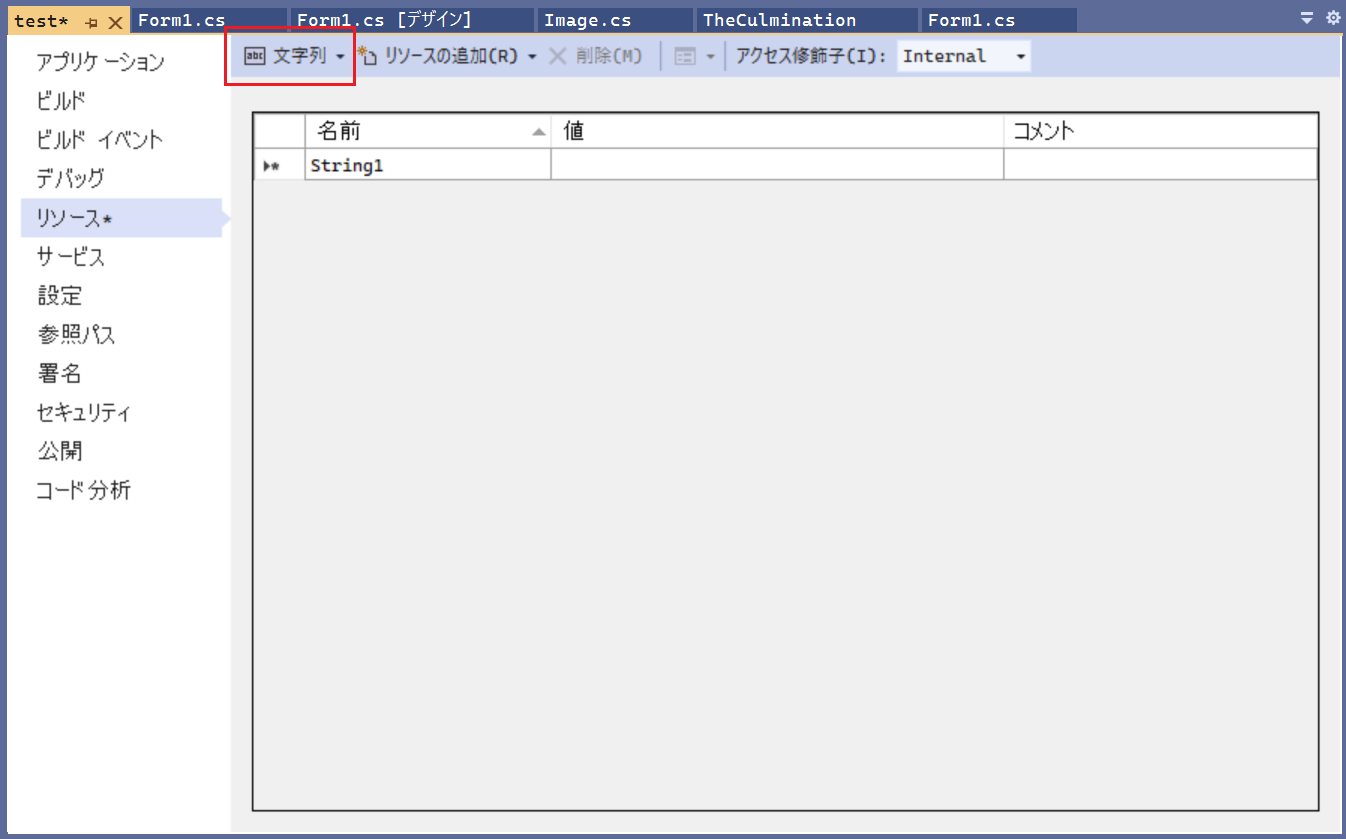Open the ビルド イベント page
Image resolution: width=1346 pixels, height=839 pixels.
(100, 140)
